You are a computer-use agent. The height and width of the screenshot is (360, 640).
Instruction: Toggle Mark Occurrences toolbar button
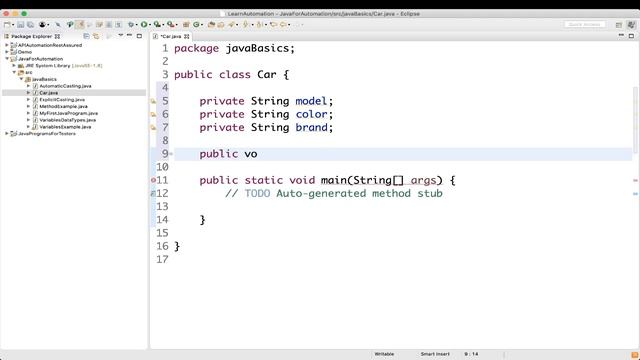(80, 25)
